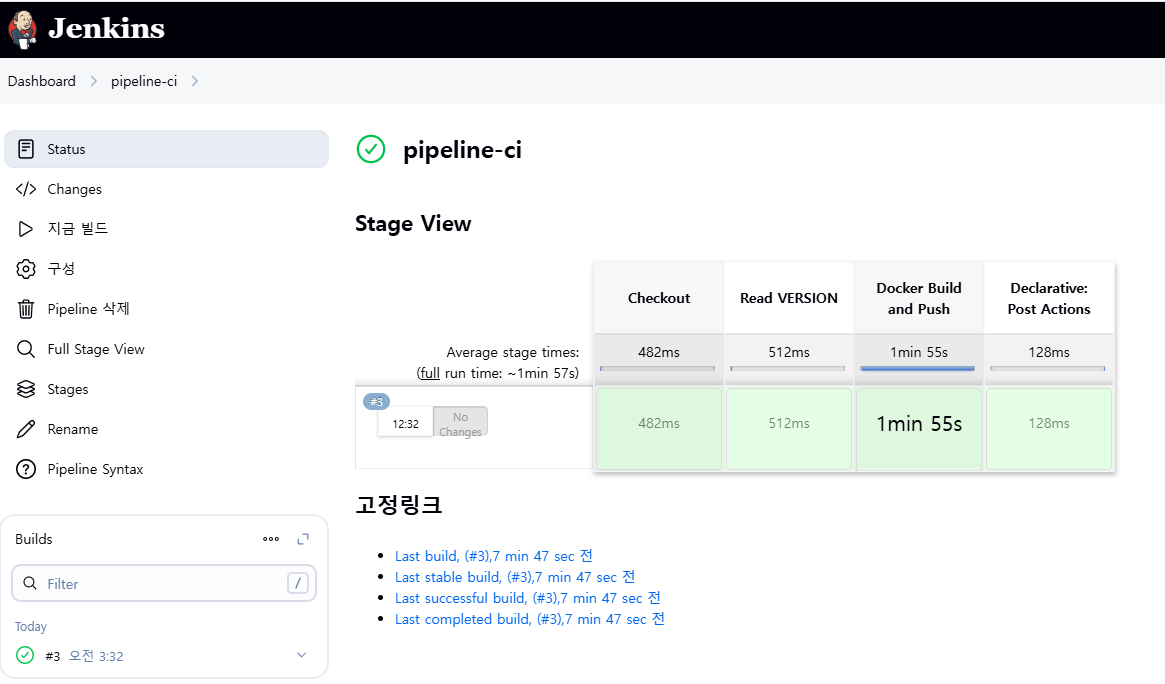Image resolution: width=1165 pixels, height=684 pixels.
Task: Click the underlined full run time link
Action: (429, 373)
